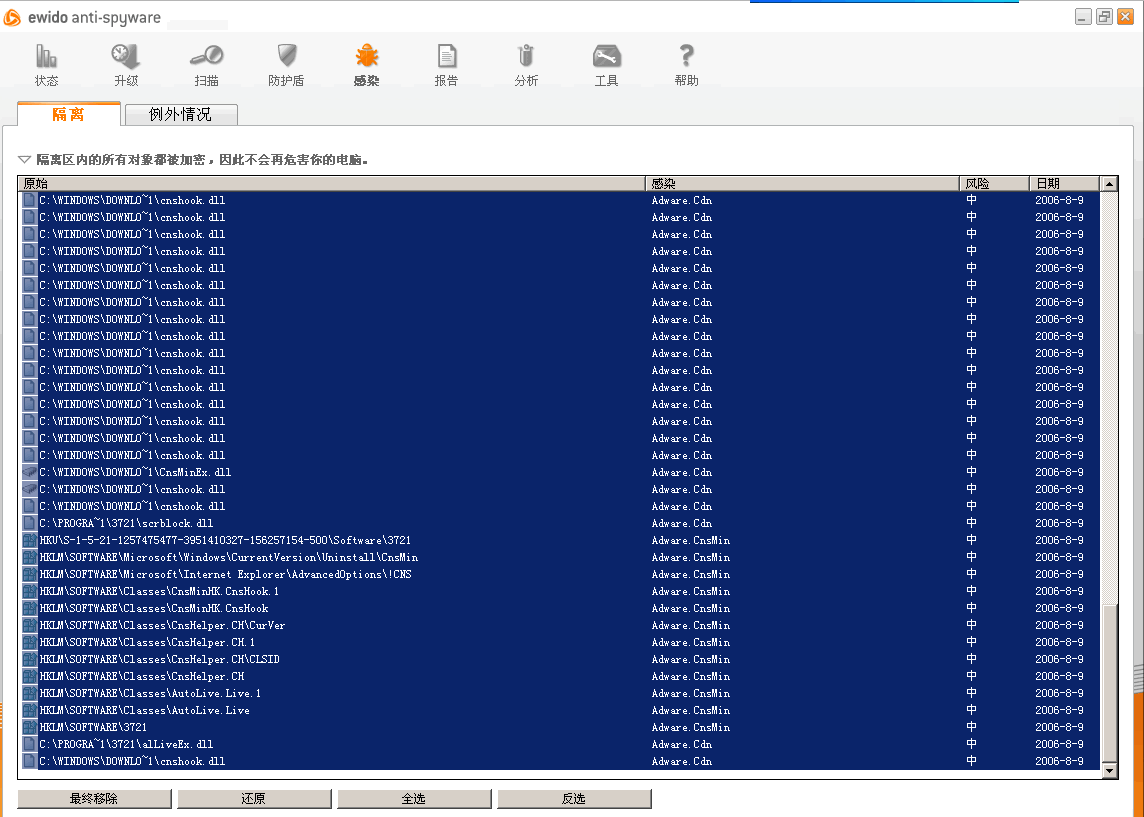Click file icon of CnsMinEx.dll row
The height and width of the screenshot is (817, 1144).
coord(29,472)
